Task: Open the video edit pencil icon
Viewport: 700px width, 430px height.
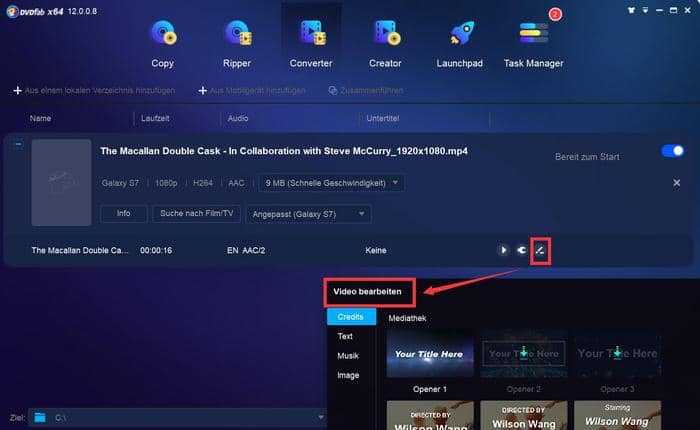Action: point(540,250)
